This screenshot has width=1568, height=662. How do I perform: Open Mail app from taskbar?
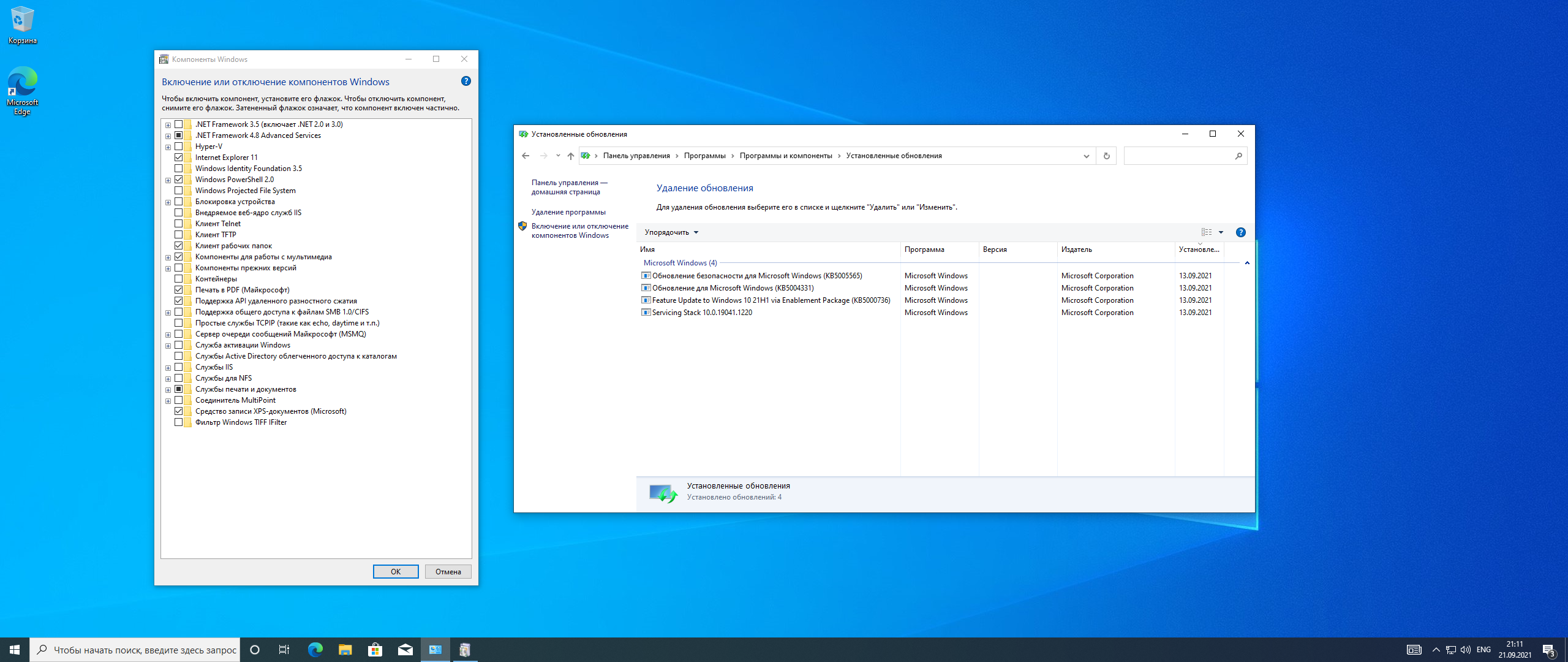click(405, 650)
